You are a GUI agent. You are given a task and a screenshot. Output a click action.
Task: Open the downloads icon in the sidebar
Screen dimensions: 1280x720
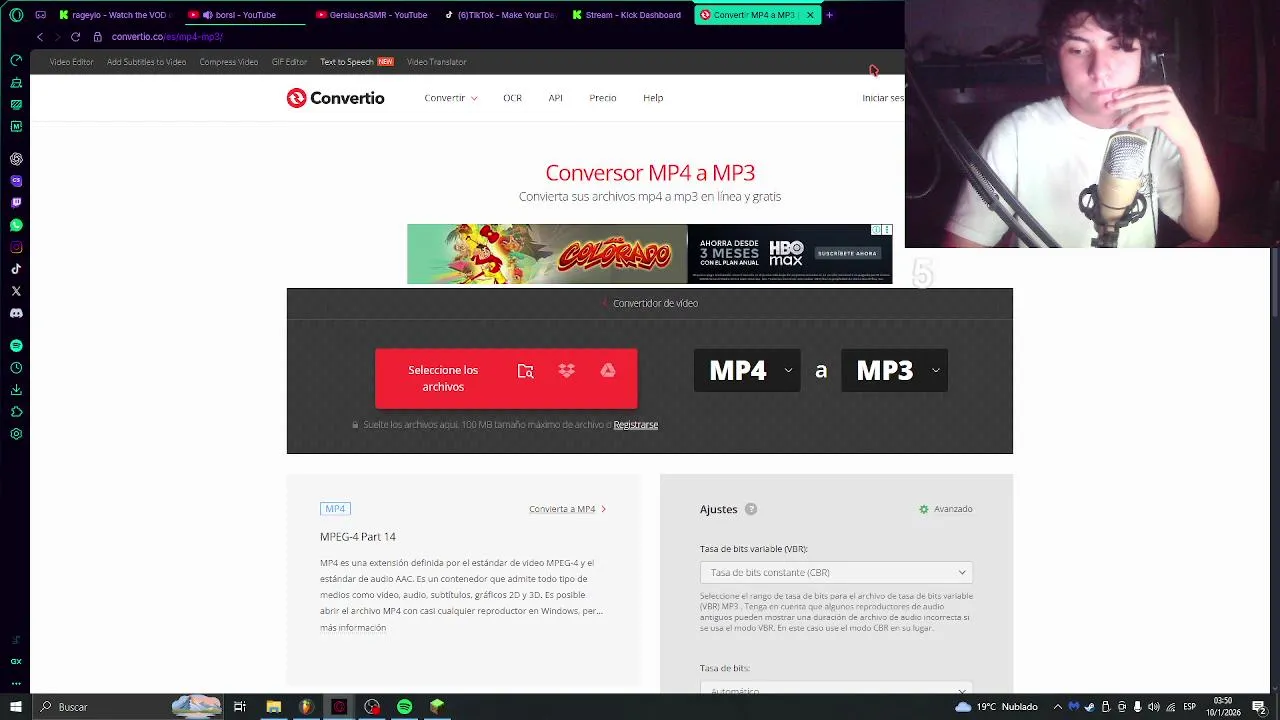pos(16,390)
